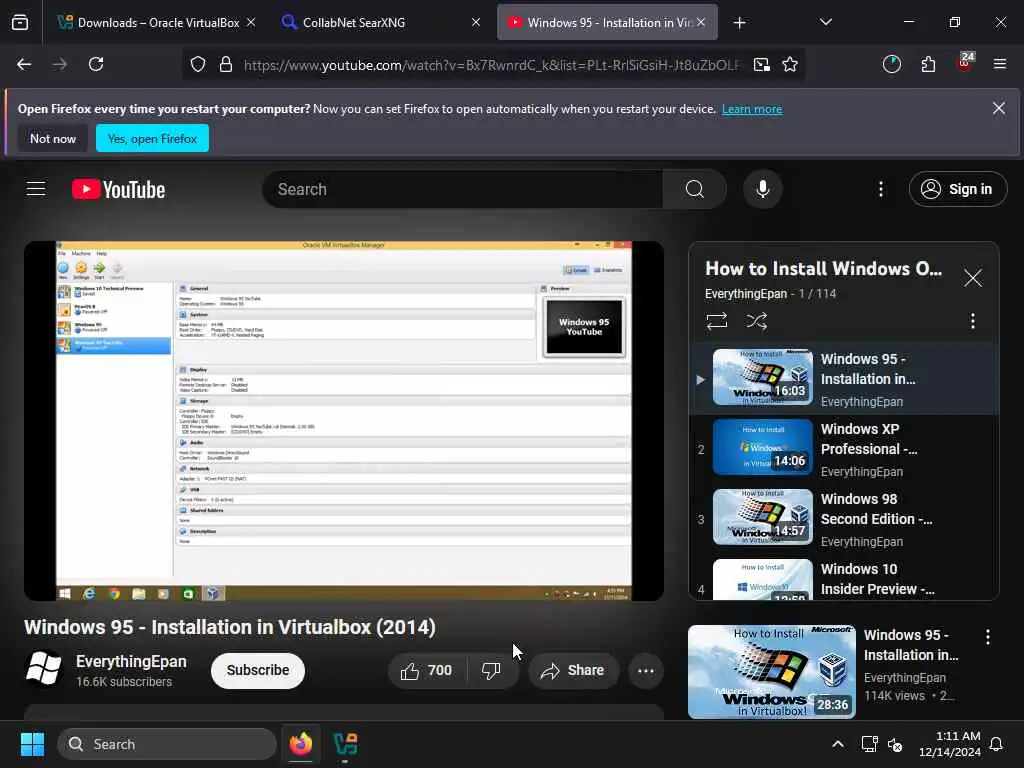1024x768 pixels.
Task: Open options for recommended Windows 95 video
Action: pos(987,637)
